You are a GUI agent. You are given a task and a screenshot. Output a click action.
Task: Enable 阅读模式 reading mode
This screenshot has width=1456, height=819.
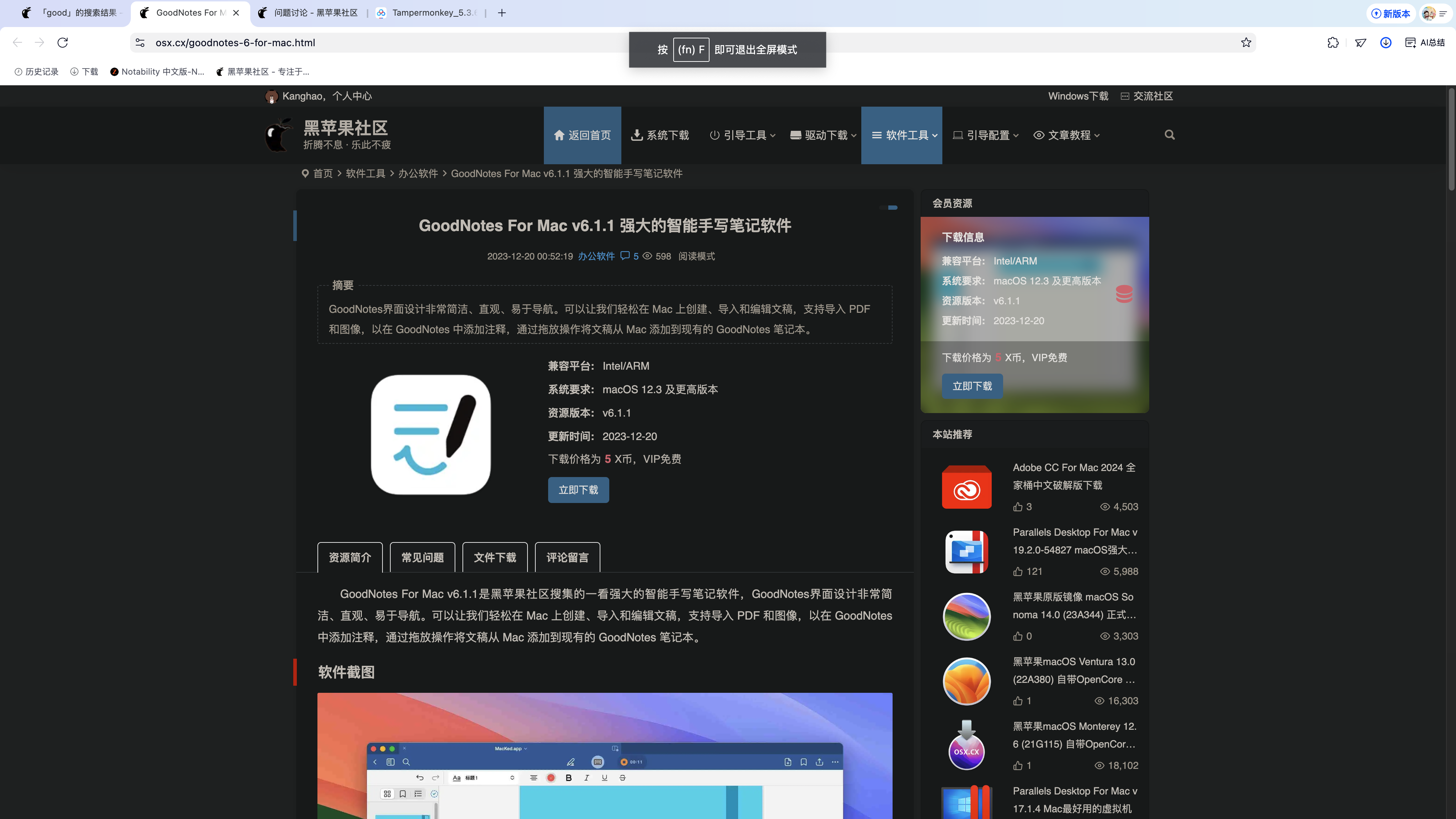click(x=696, y=256)
